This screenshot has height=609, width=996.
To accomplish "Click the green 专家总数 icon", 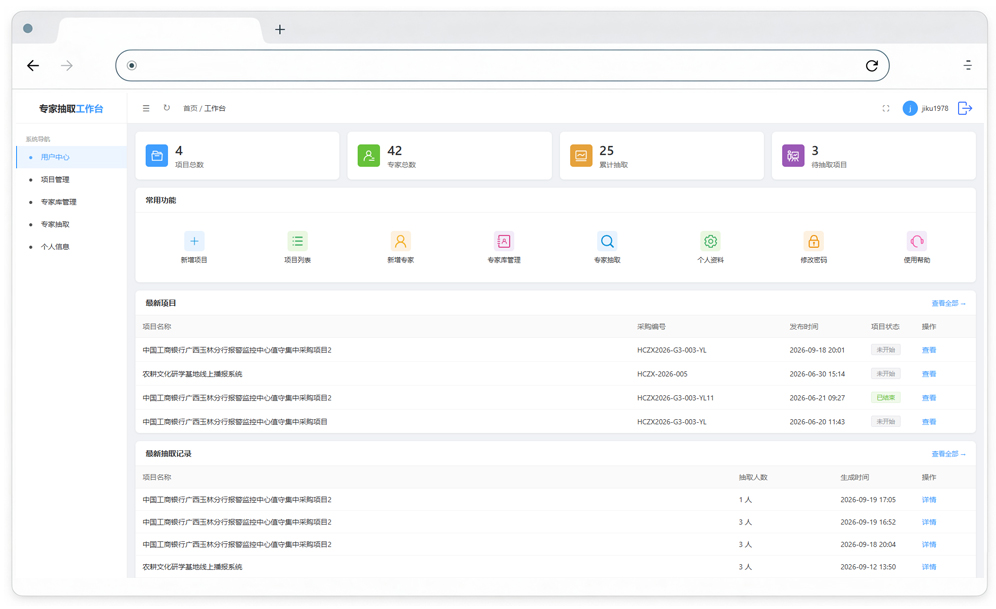I will coord(369,156).
